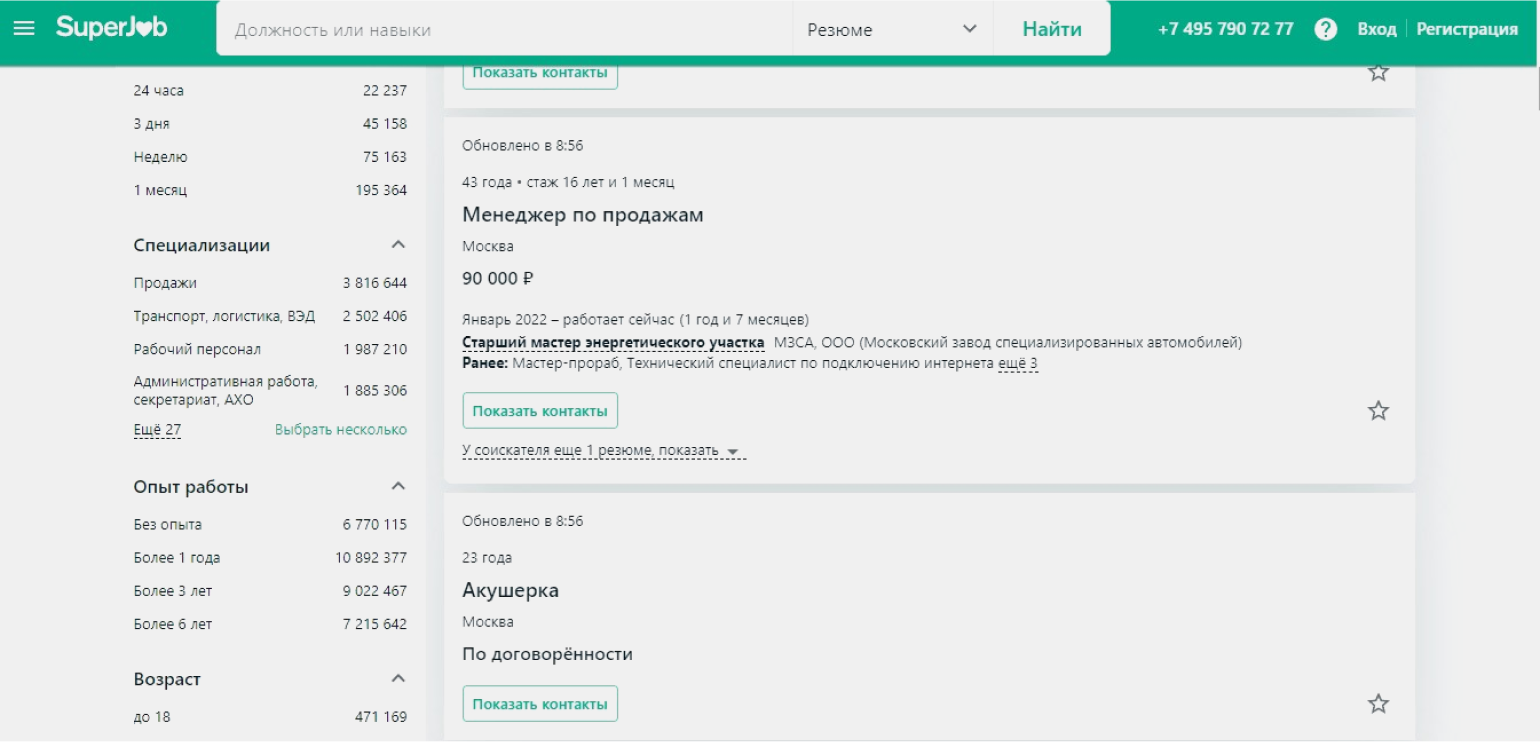This screenshot has width=1540, height=742.
Task: Focus the Должность или навыки search field
Action: click(505, 30)
